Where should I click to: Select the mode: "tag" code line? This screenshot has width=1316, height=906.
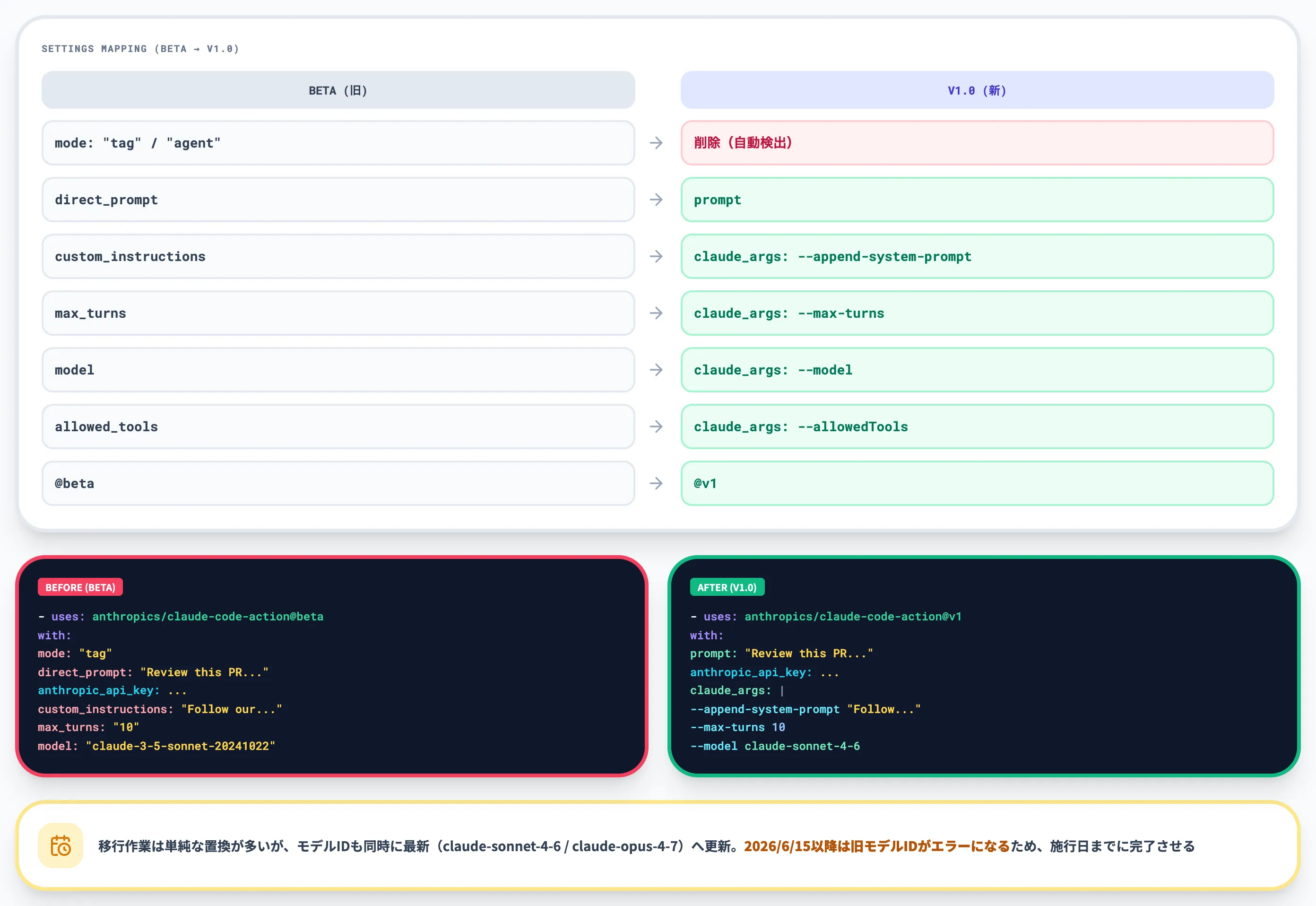point(75,653)
